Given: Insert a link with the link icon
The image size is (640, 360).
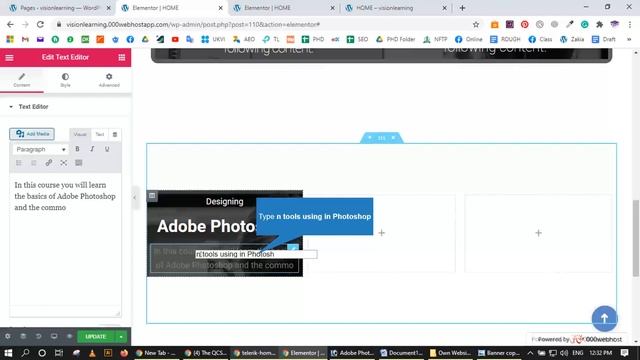Looking at the screenshot, I should (49, 163).
